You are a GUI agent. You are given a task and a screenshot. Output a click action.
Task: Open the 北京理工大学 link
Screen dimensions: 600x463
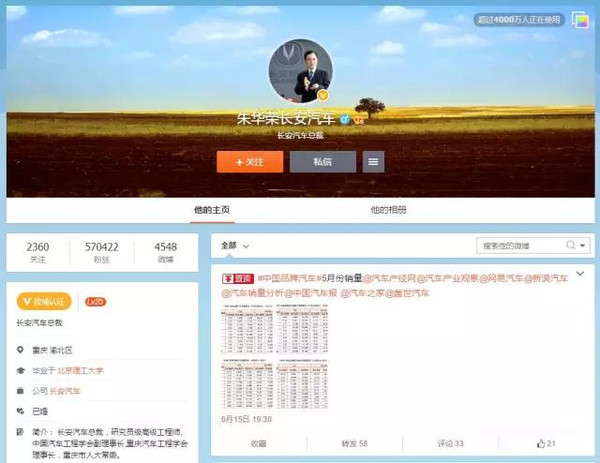point(80,370)
